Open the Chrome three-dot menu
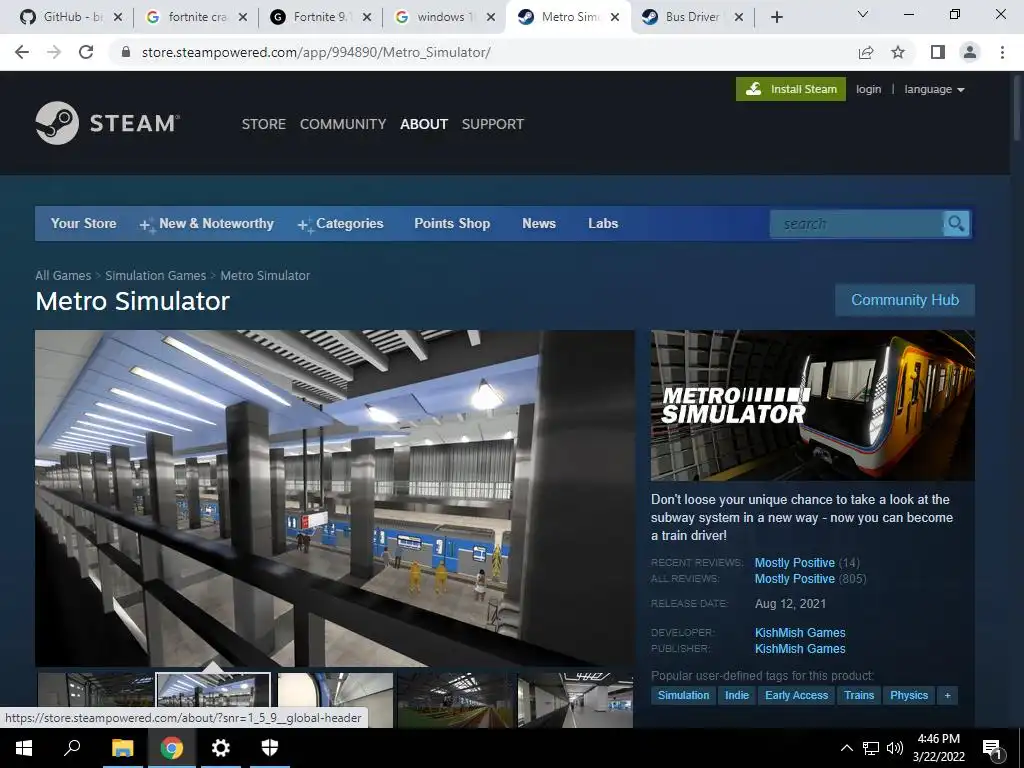Image resolution: width=1024 pixels, height=768 pixels. tap(1002, 52)
